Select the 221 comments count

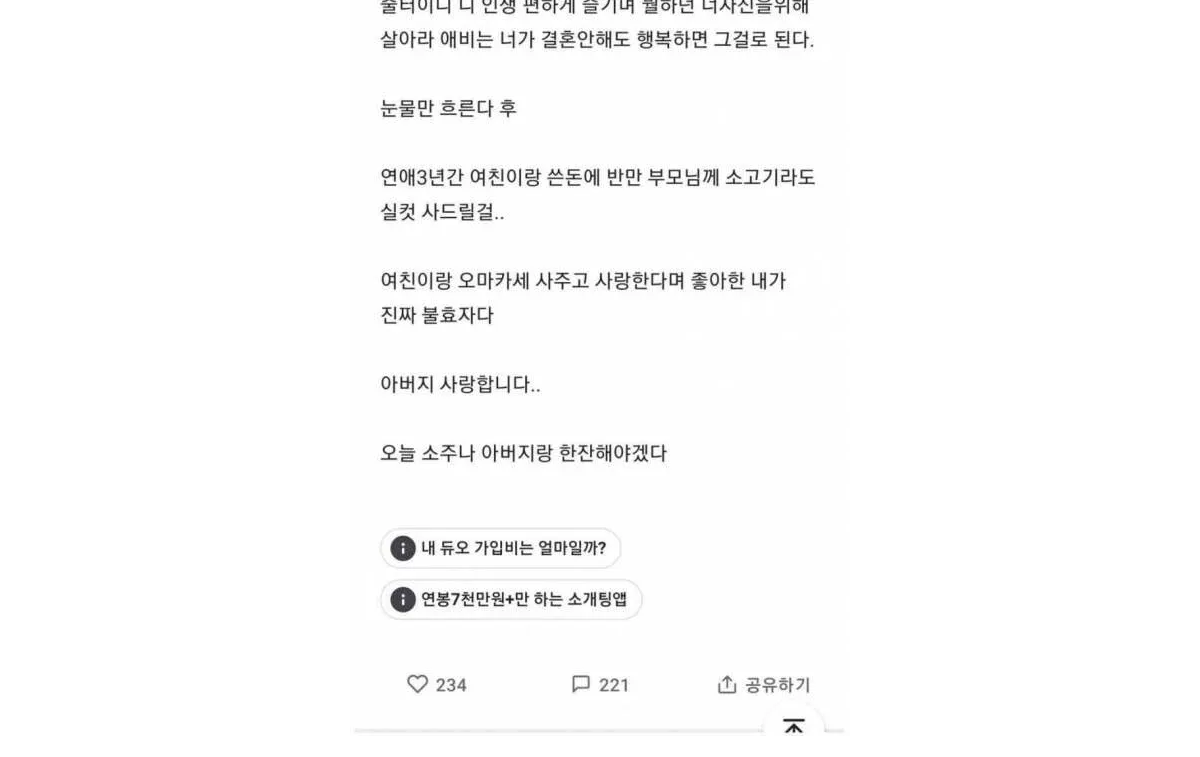click(x=614, y=685)
